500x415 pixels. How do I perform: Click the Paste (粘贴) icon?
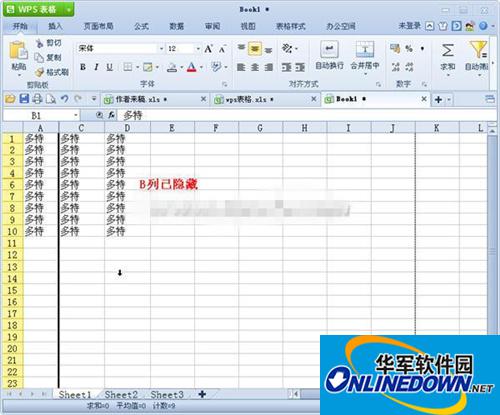(18, 51)
